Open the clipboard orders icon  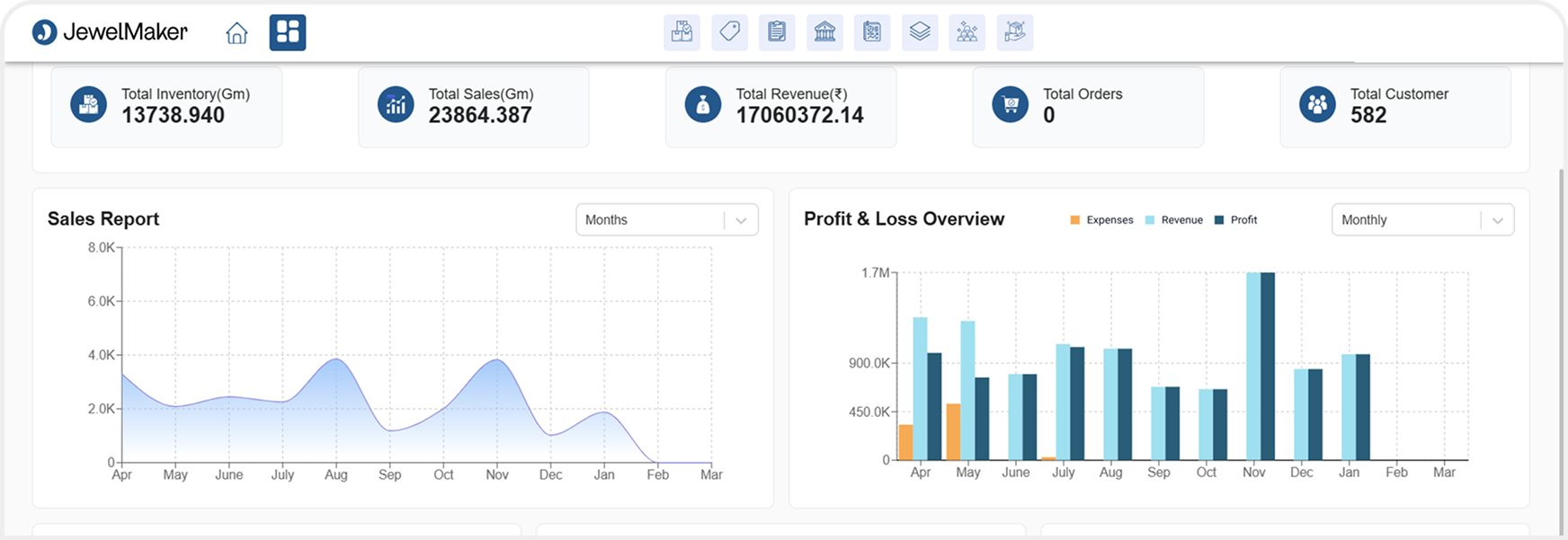[777, 32]
